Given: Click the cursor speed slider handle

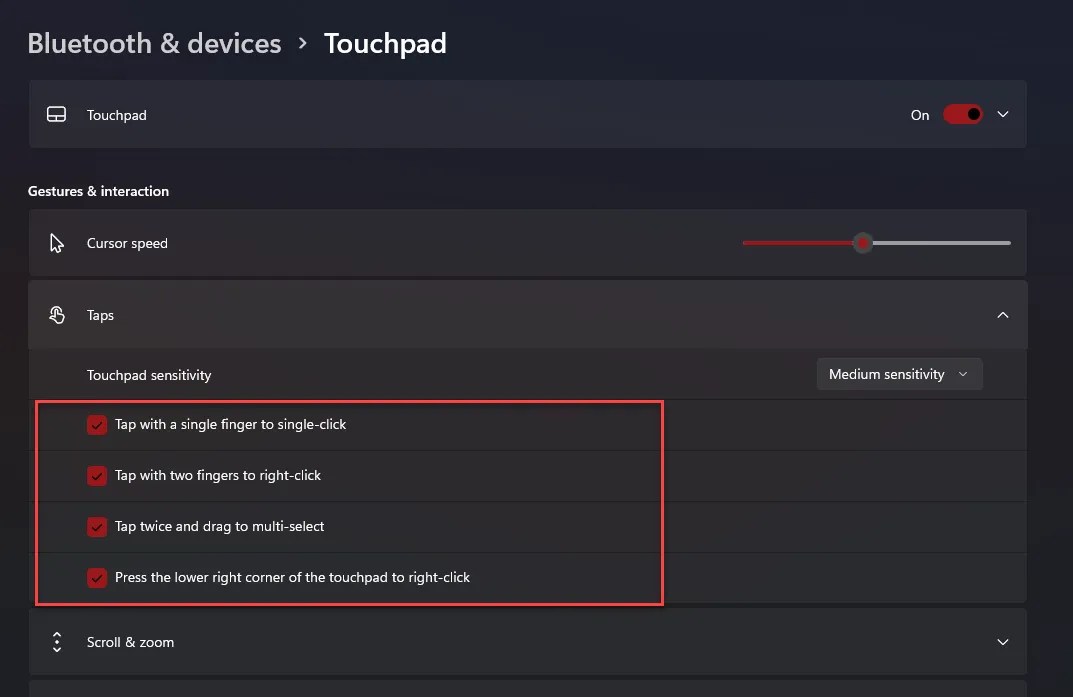Looking at the screenshot, I should point(863,242).
